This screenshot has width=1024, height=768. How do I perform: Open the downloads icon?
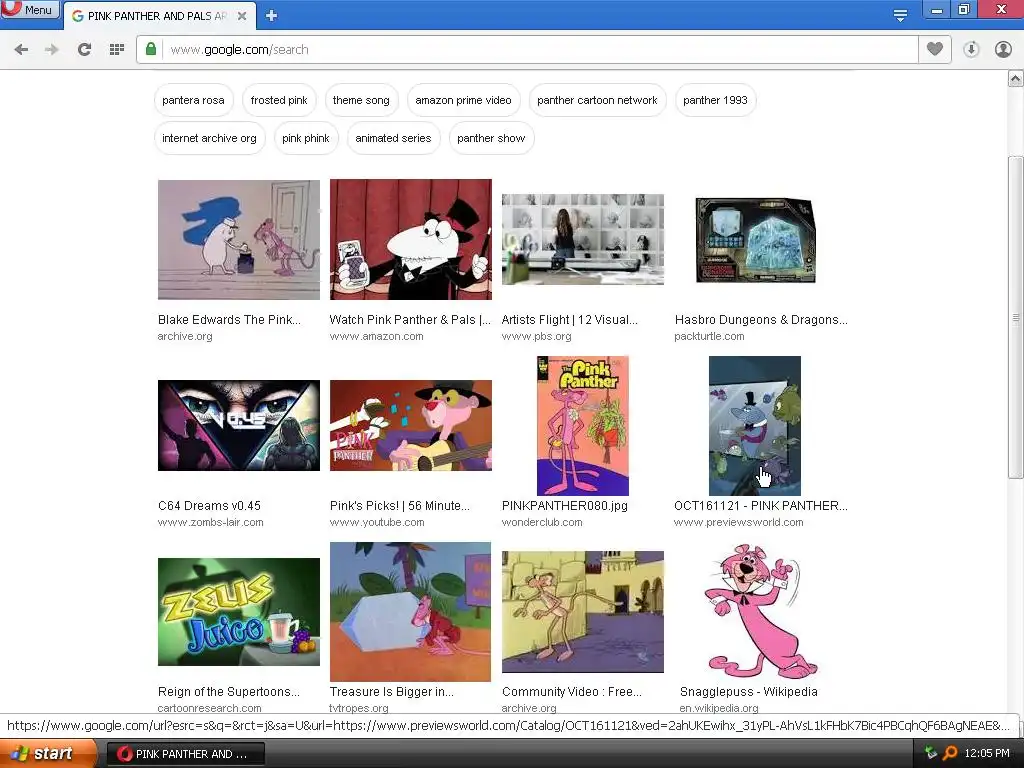click(971, 50)
